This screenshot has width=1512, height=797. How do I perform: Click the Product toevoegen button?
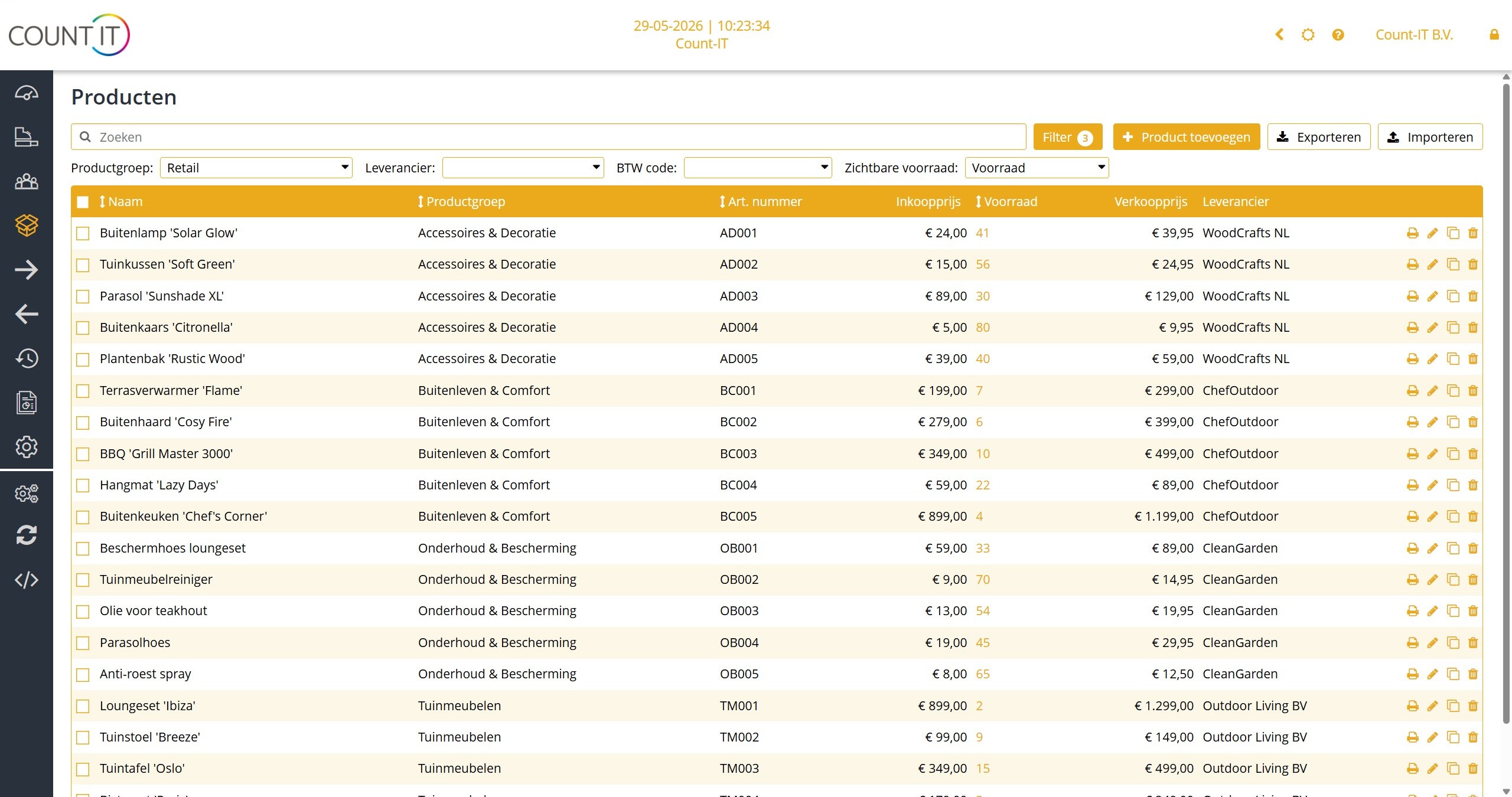click(1187, 137)
